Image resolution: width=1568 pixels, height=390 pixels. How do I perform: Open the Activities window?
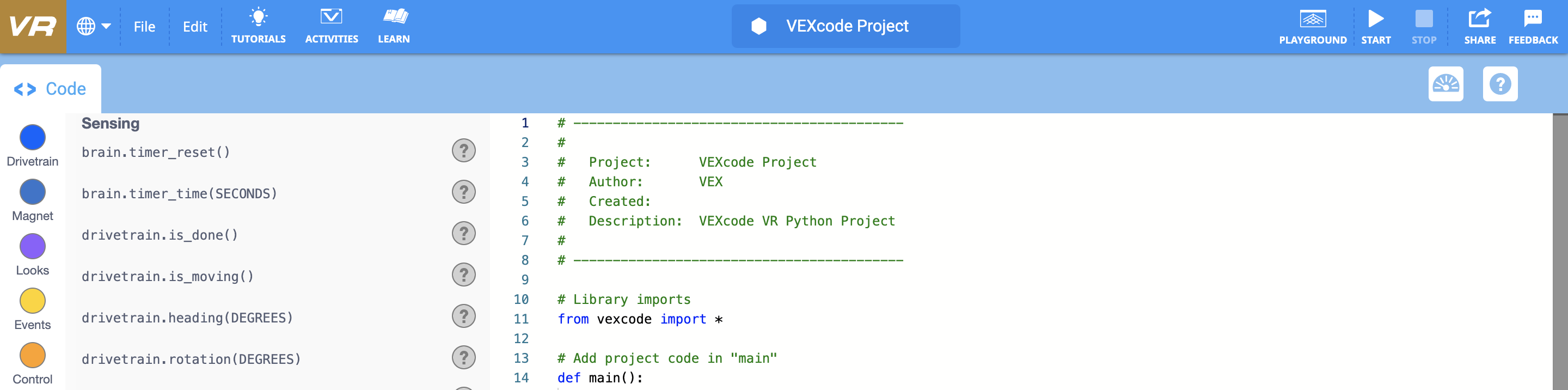332,25
